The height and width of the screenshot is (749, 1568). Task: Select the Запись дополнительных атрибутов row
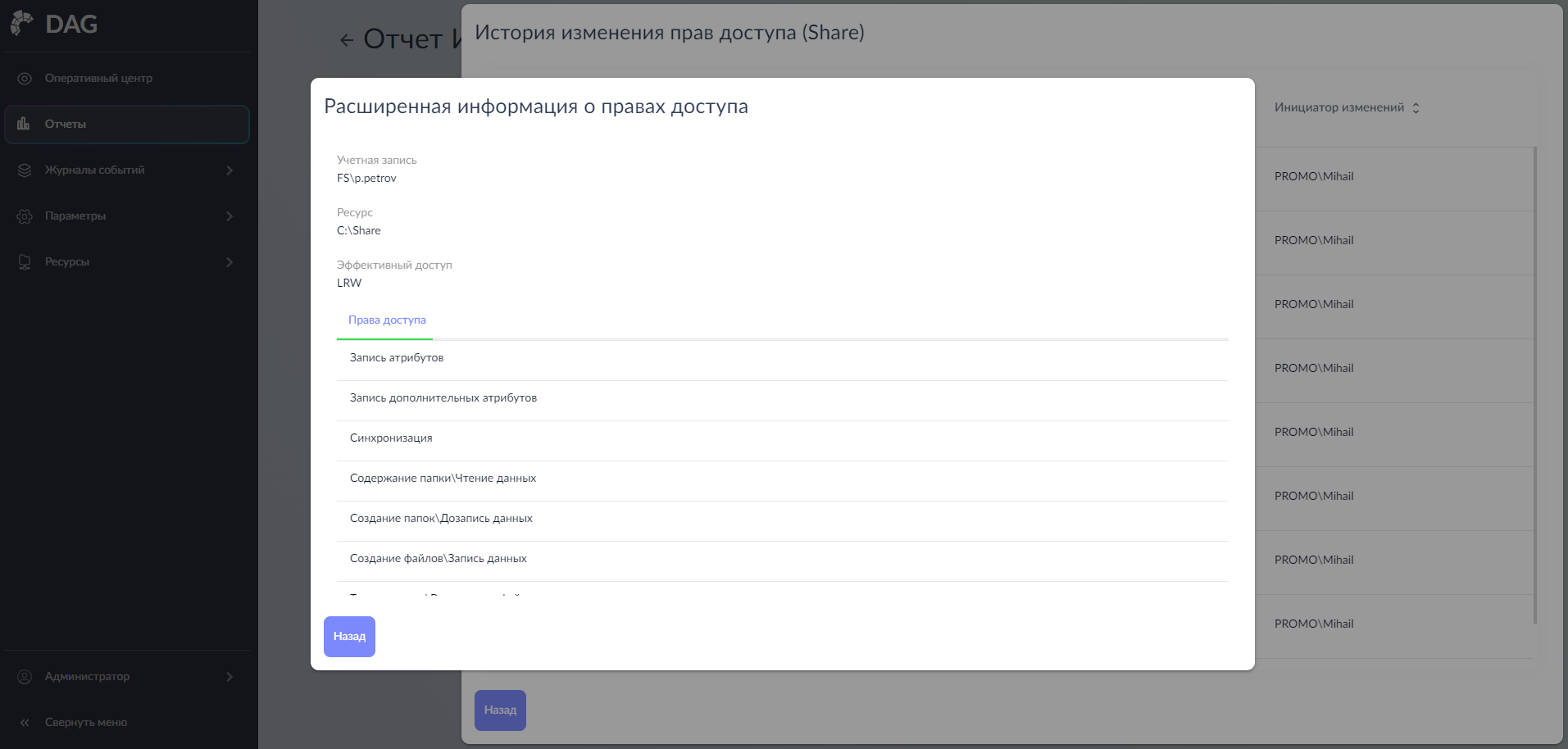tap(783, 401)
